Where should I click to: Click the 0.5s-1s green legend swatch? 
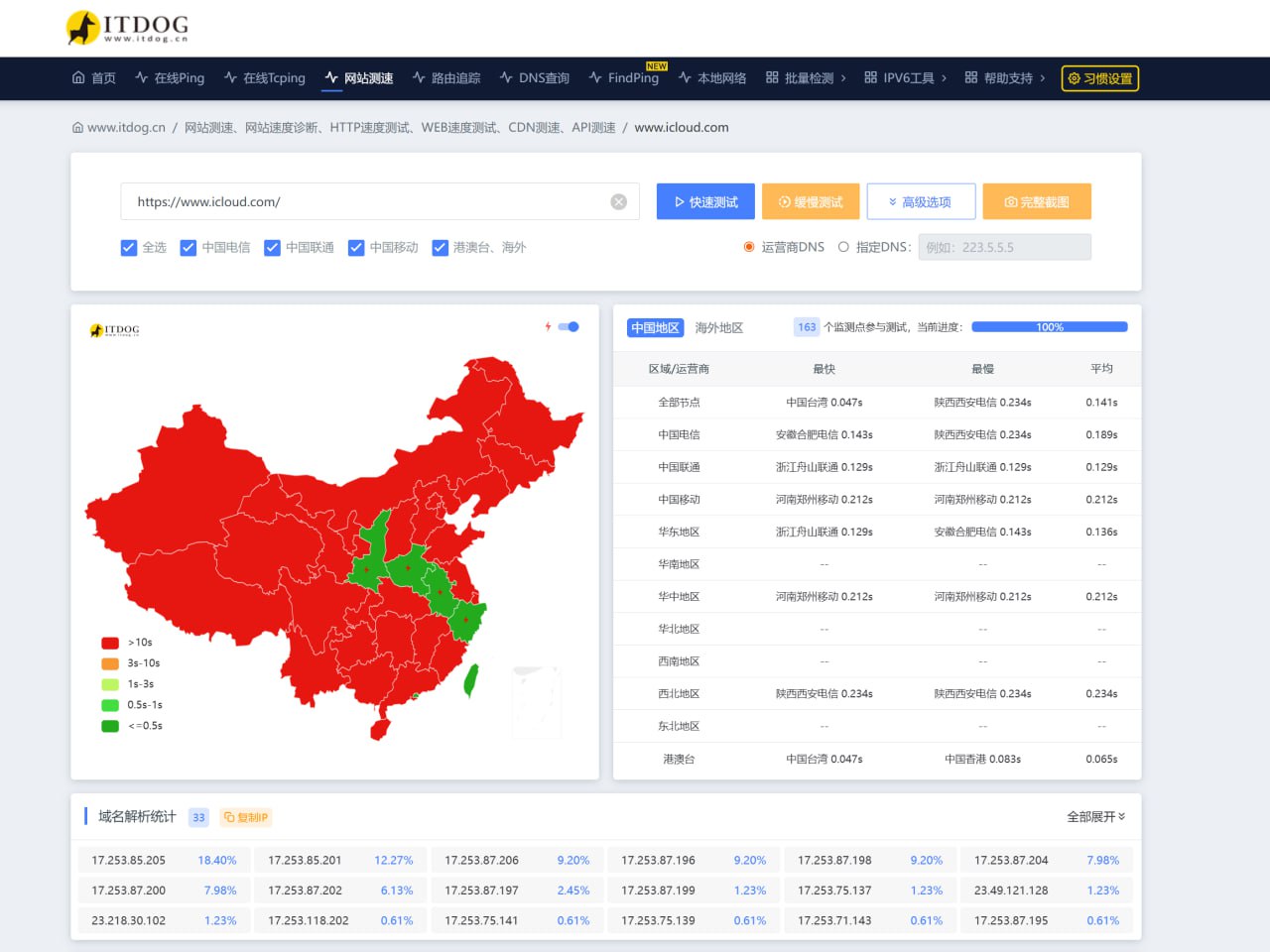click(x=110, y=705)
